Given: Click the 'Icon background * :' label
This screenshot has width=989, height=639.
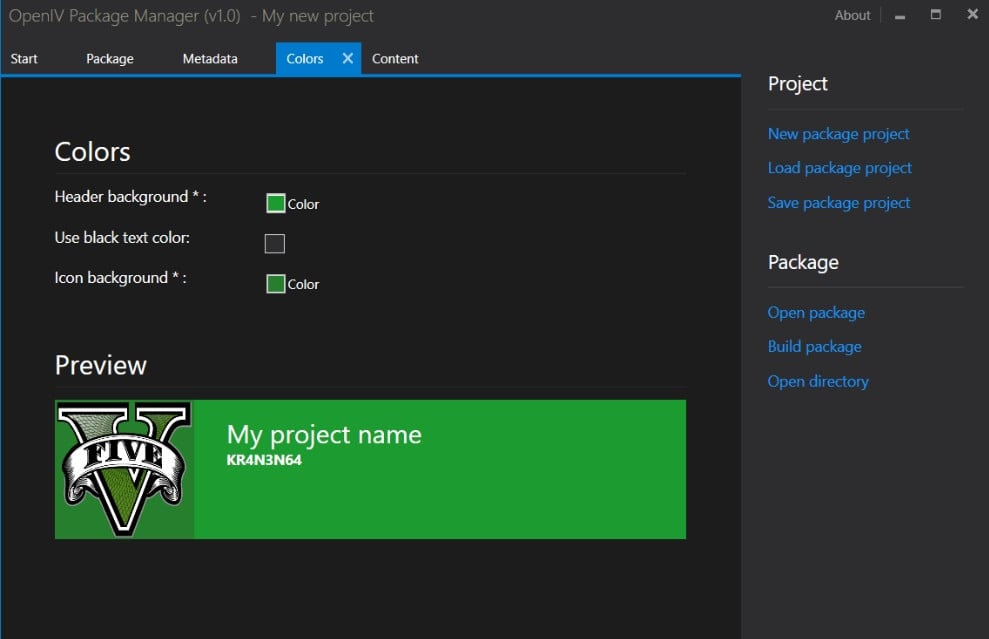Looking at the screenshot, I should [x=120, y=278].
